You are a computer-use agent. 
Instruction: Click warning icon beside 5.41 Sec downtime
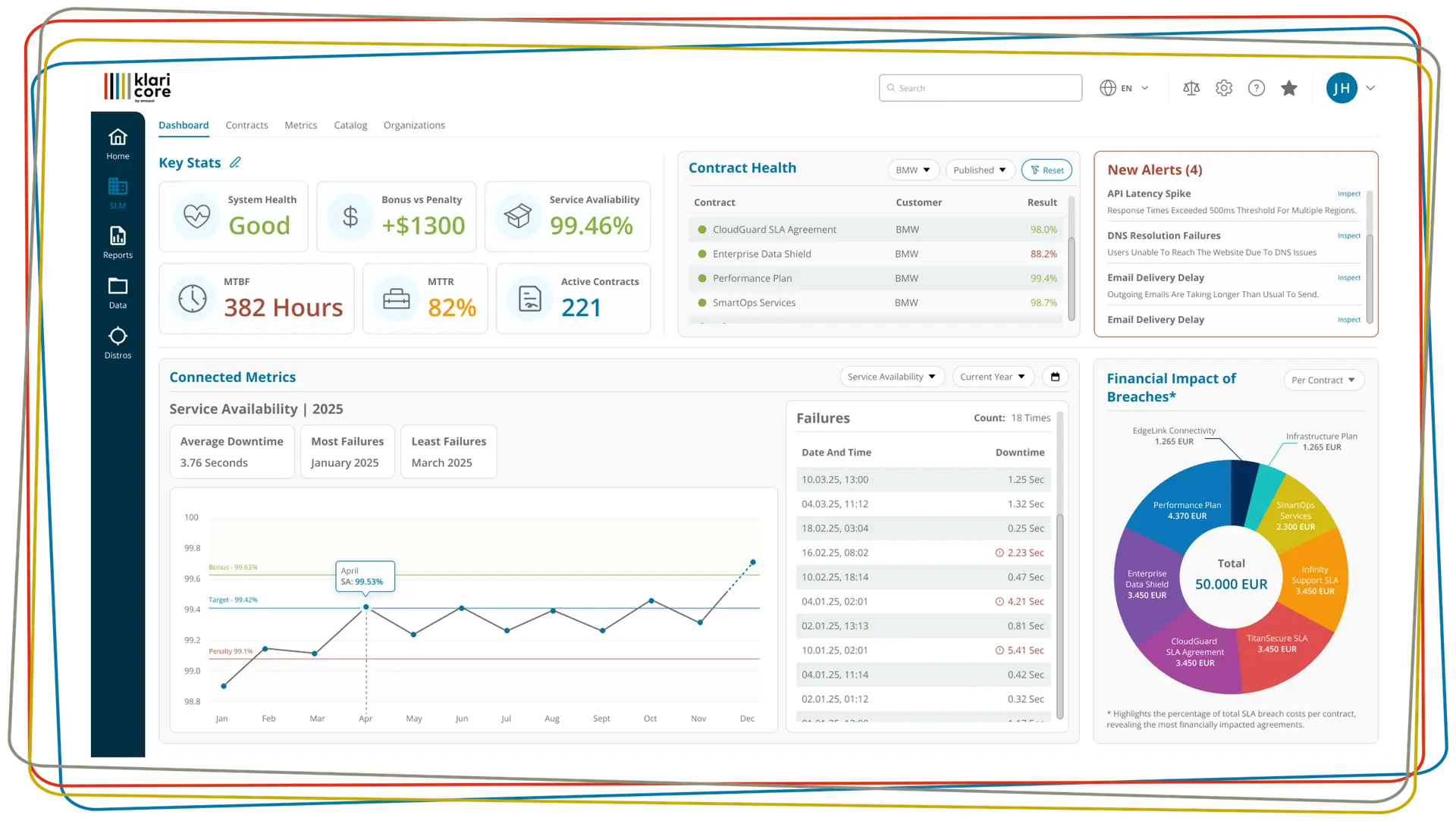(x=999, y=650)
